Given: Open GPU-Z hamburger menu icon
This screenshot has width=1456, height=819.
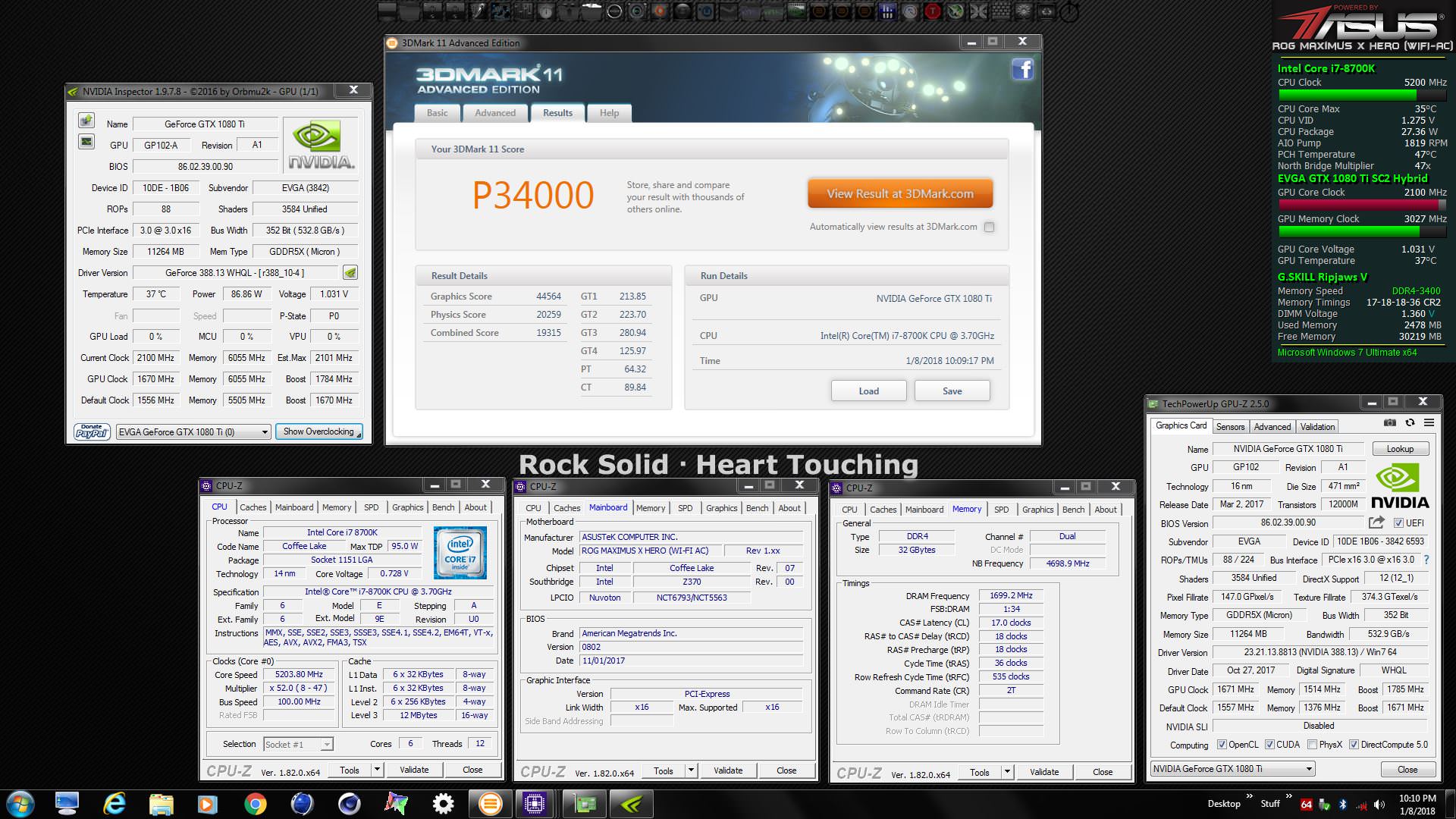Looking at the screenshot, I should (x=1429, y=423).
